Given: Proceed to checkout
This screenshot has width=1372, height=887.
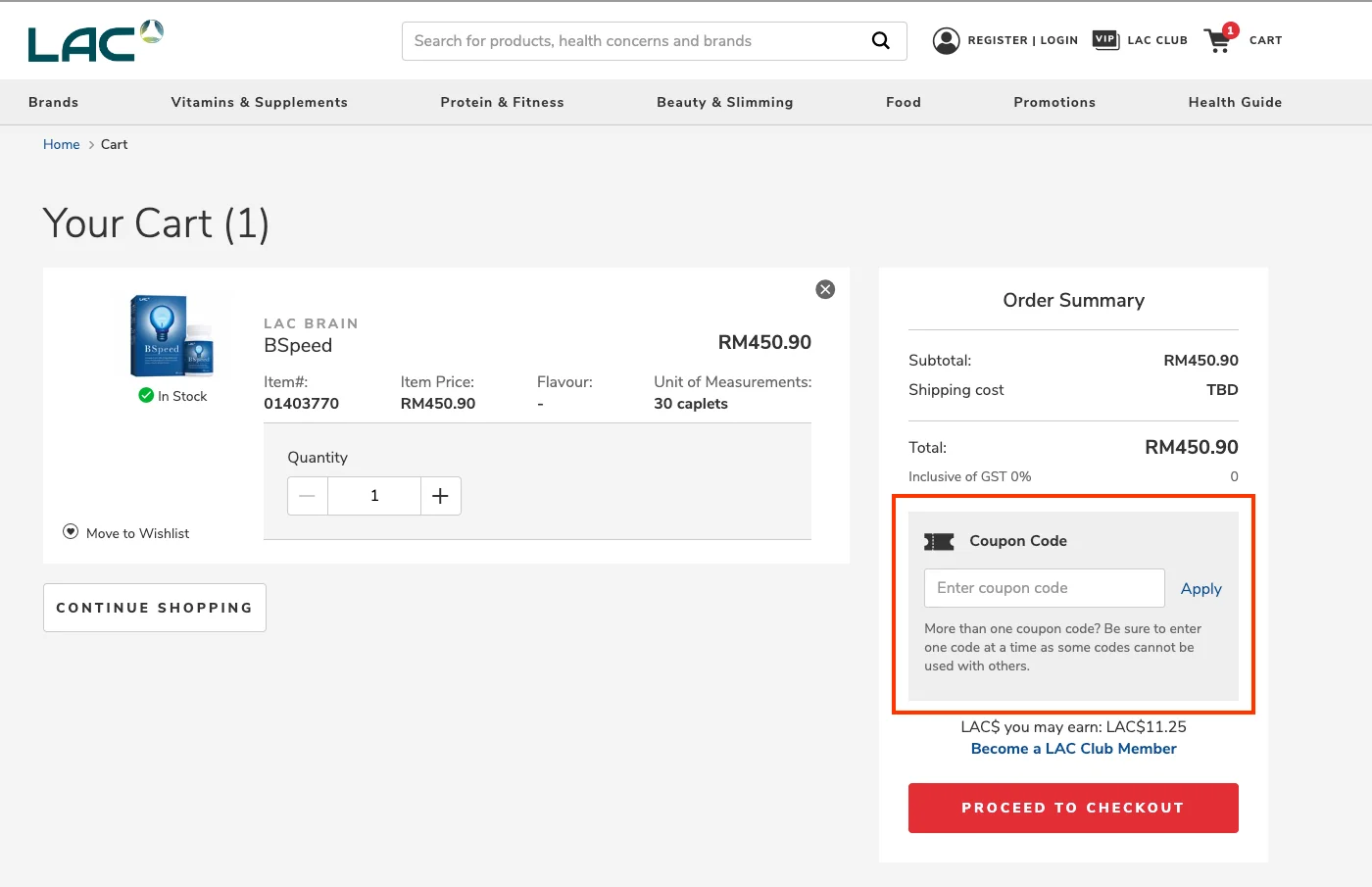Looking at the screenshot, I should 1073,808.
